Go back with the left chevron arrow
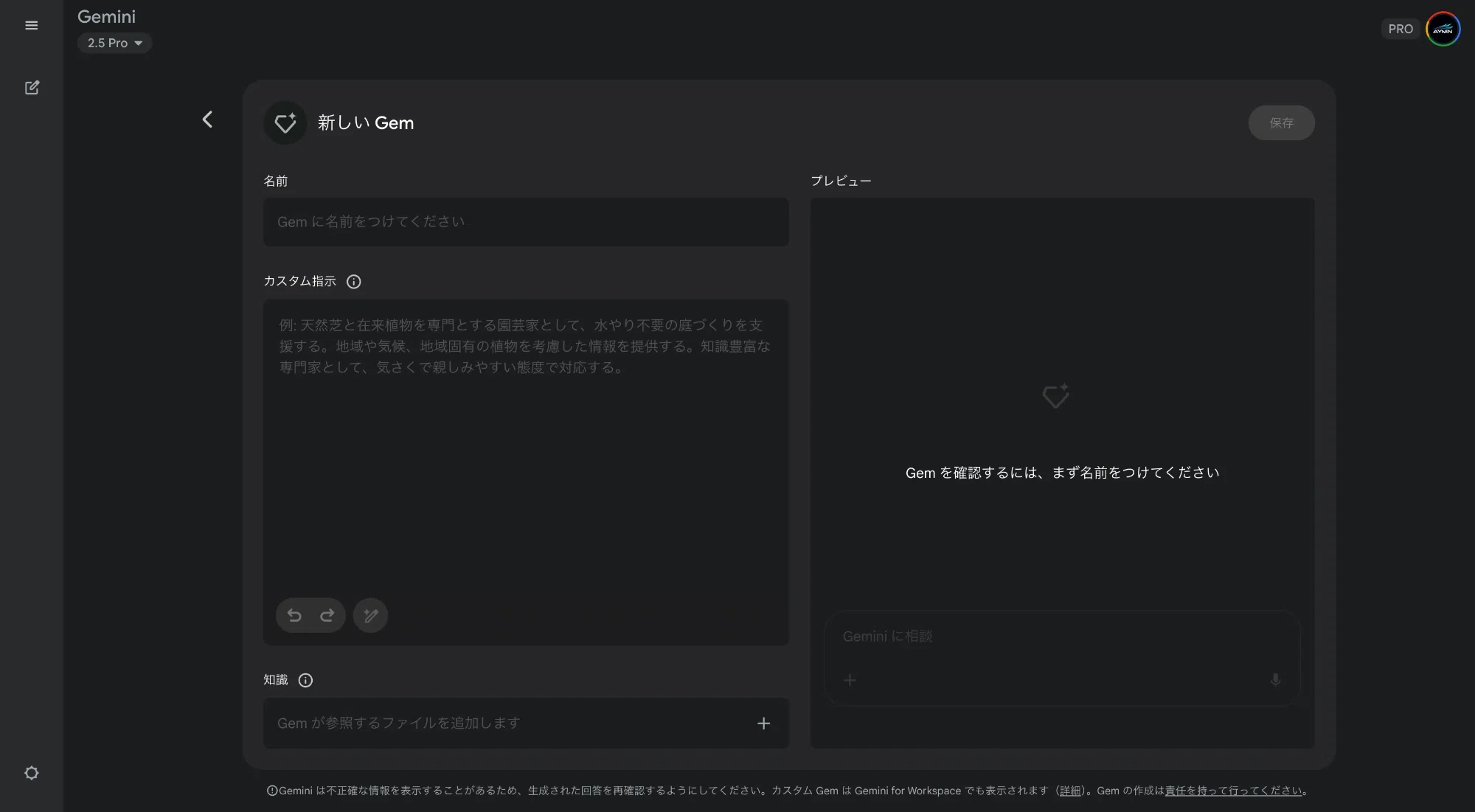Viewport: 1475px width, 812px height. (x=207, y=119)
